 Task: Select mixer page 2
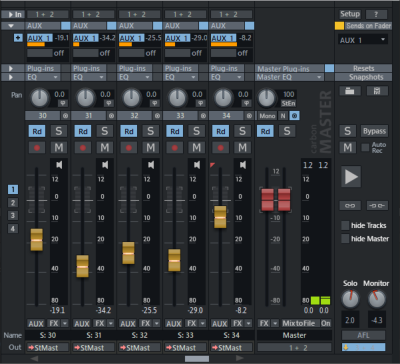tap(13, 203)
